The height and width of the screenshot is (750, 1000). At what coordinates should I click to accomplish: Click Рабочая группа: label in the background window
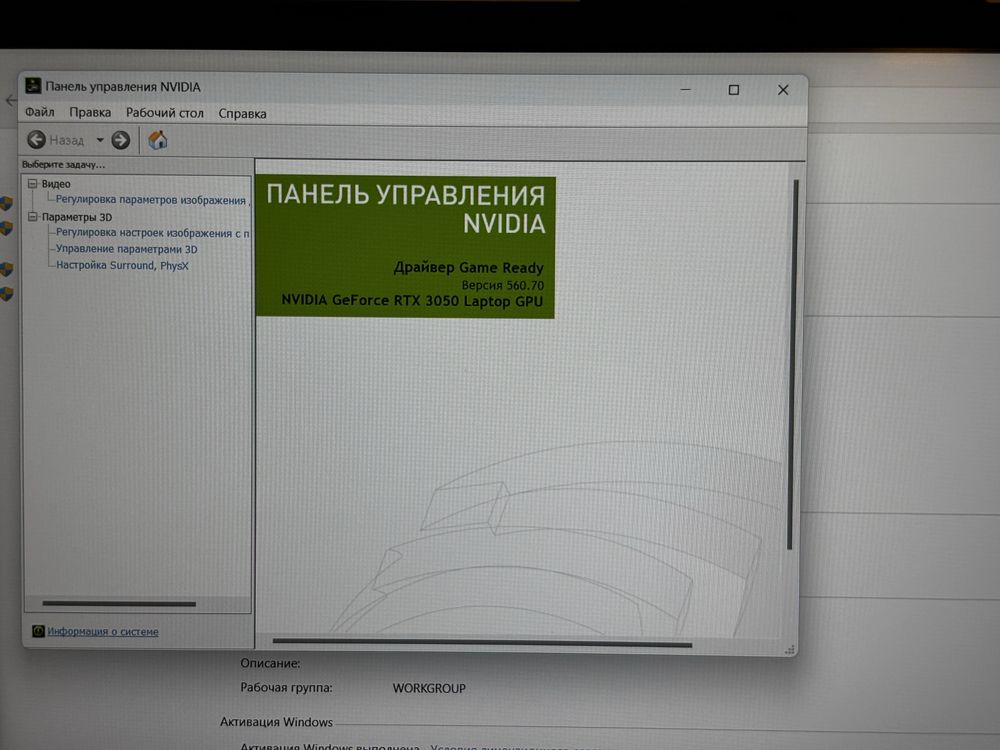pos(286,688)
